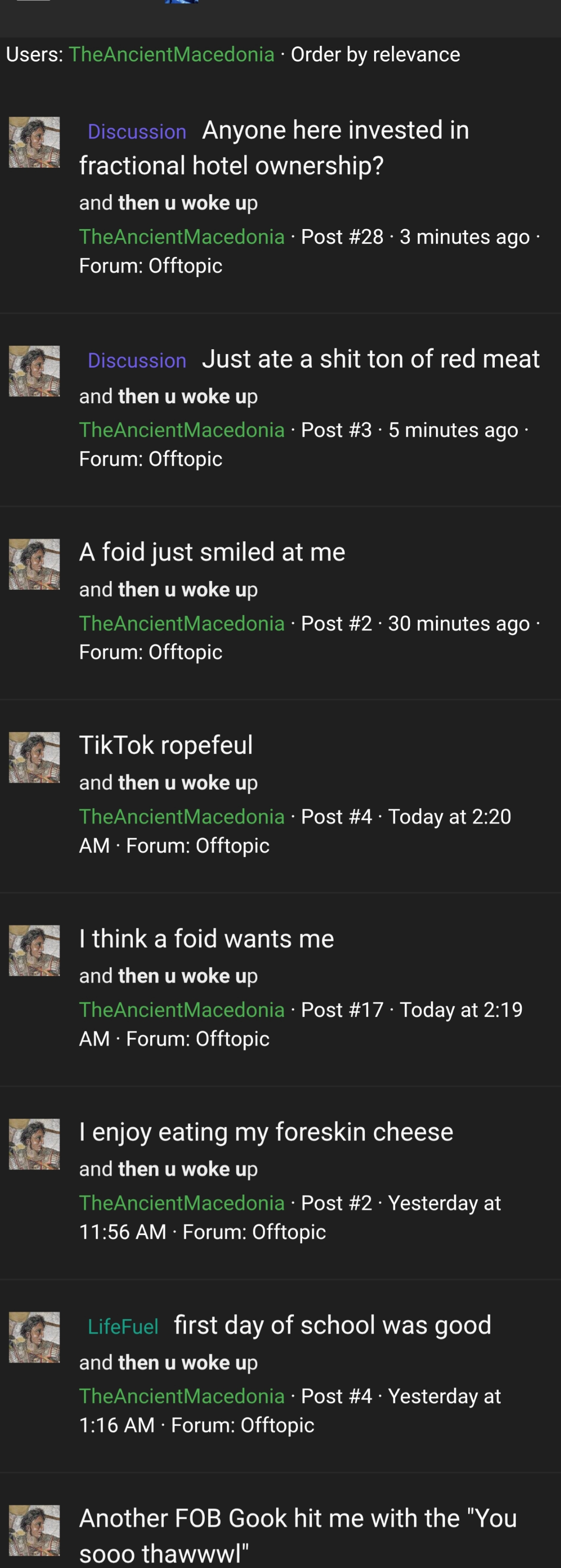Click avatar beside 'I think a foid wants me'
The image size is (561, 1568).
tap(34, 951)
